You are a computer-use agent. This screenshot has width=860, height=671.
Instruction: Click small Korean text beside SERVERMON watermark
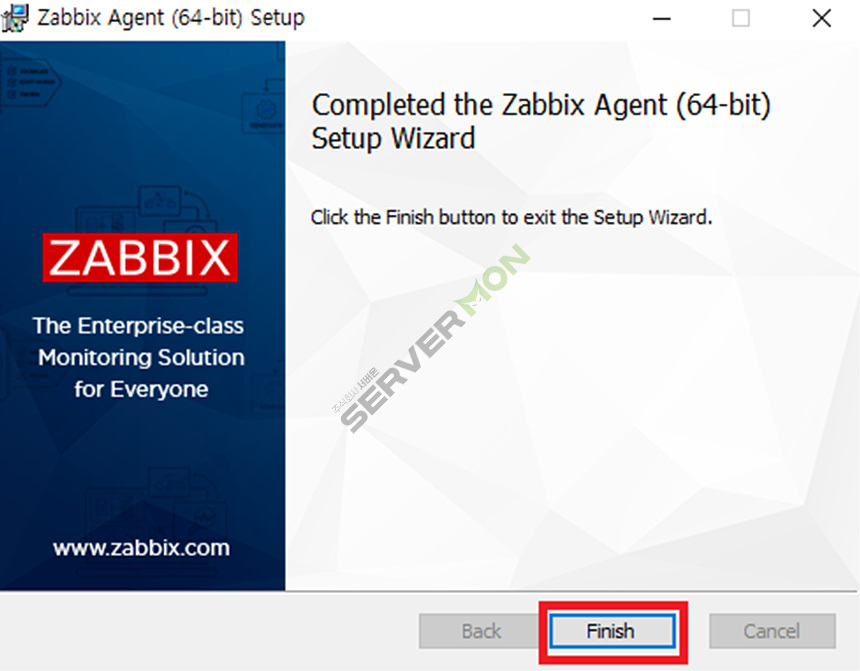(x=355, y=391)
